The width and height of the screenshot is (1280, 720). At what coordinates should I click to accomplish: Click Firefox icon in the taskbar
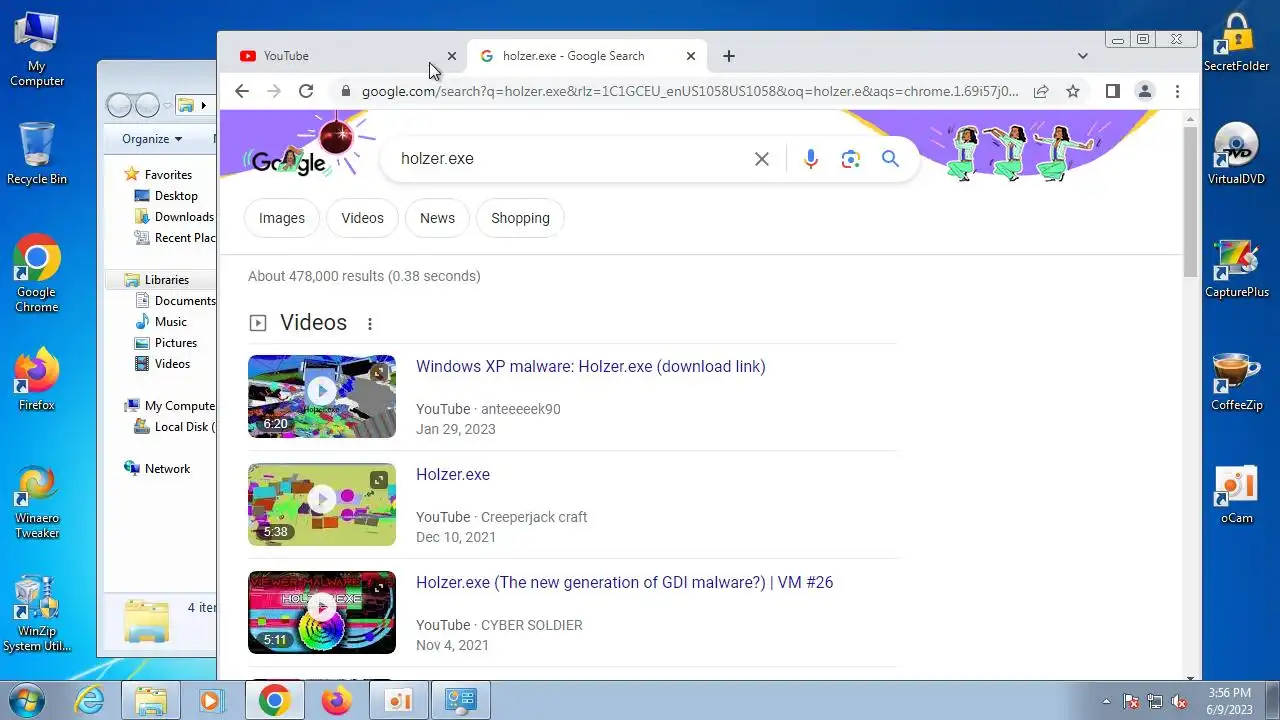[336, 700]
